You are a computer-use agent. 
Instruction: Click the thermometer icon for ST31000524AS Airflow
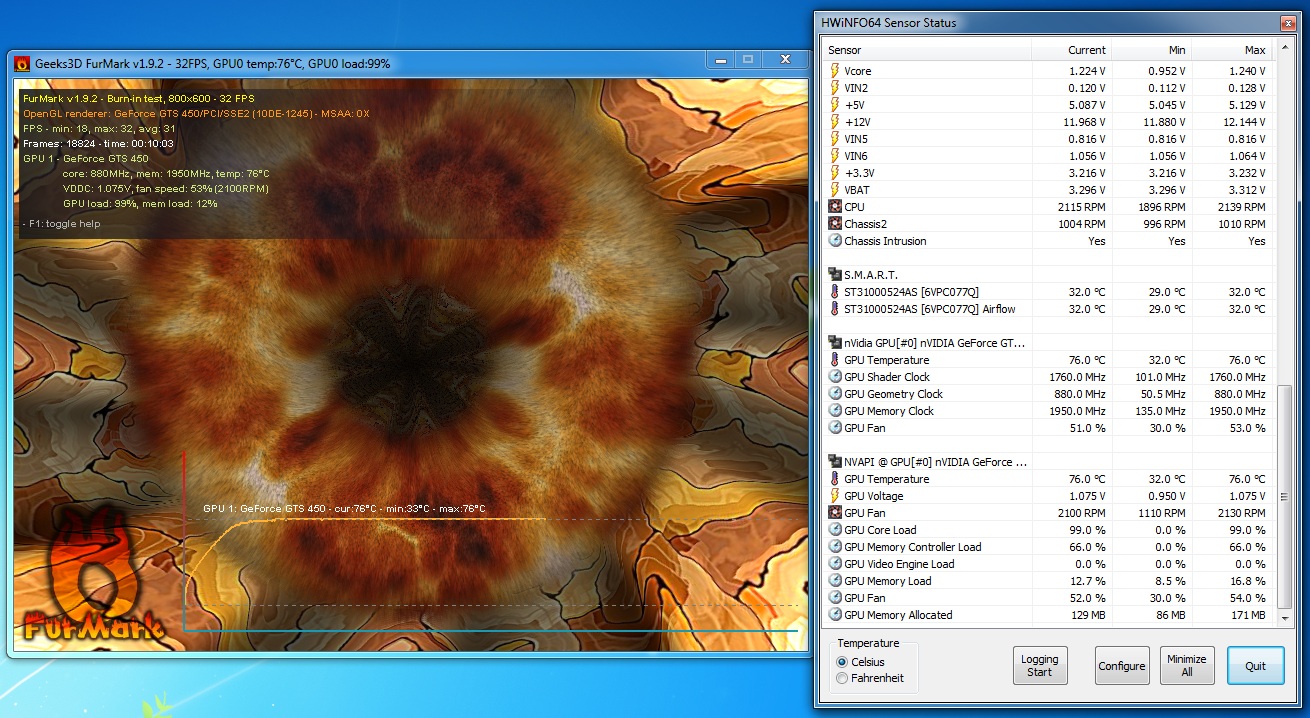(835, 309)
